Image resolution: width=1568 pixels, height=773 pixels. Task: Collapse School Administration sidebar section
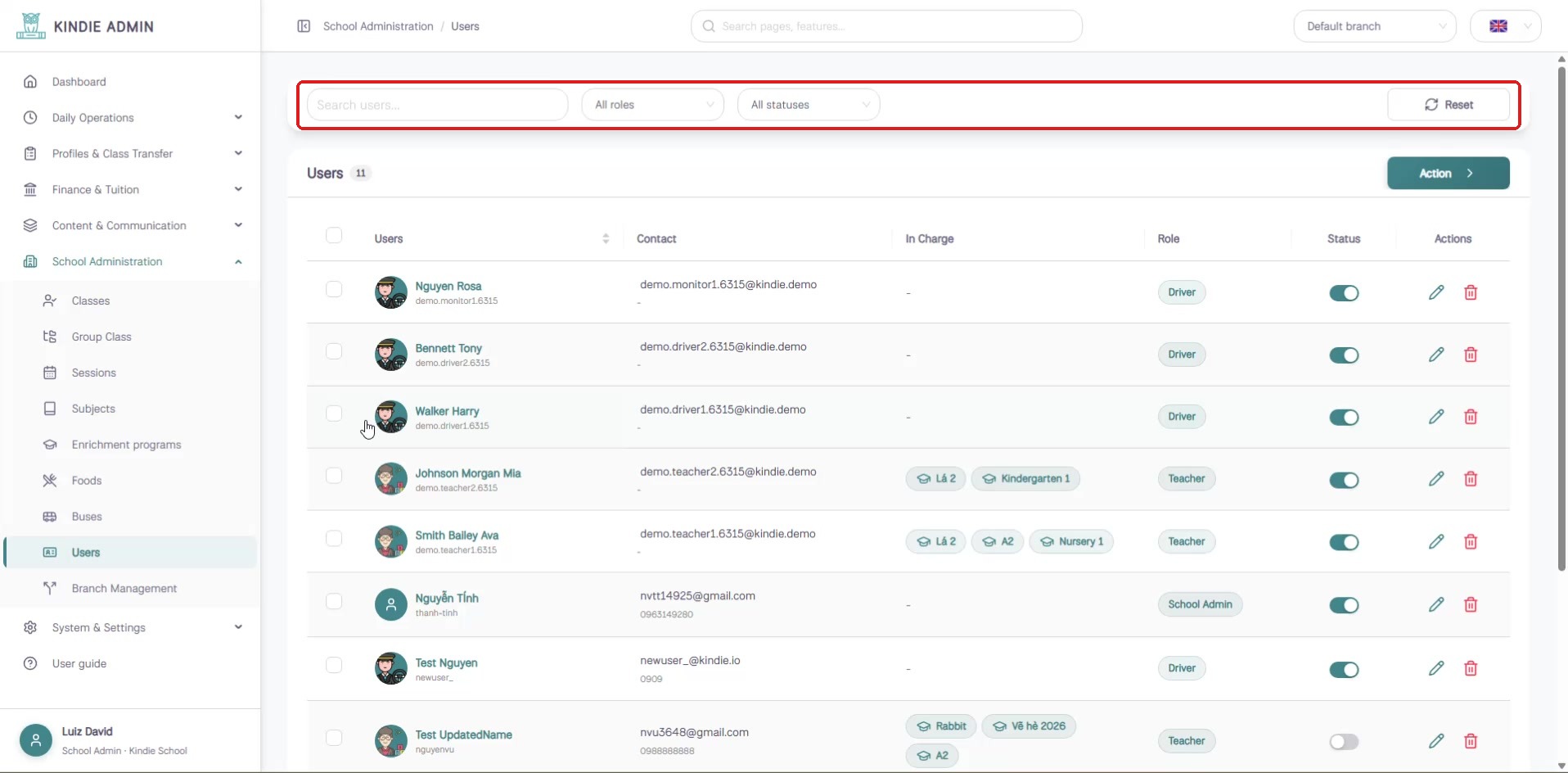[x=133, y=262]
